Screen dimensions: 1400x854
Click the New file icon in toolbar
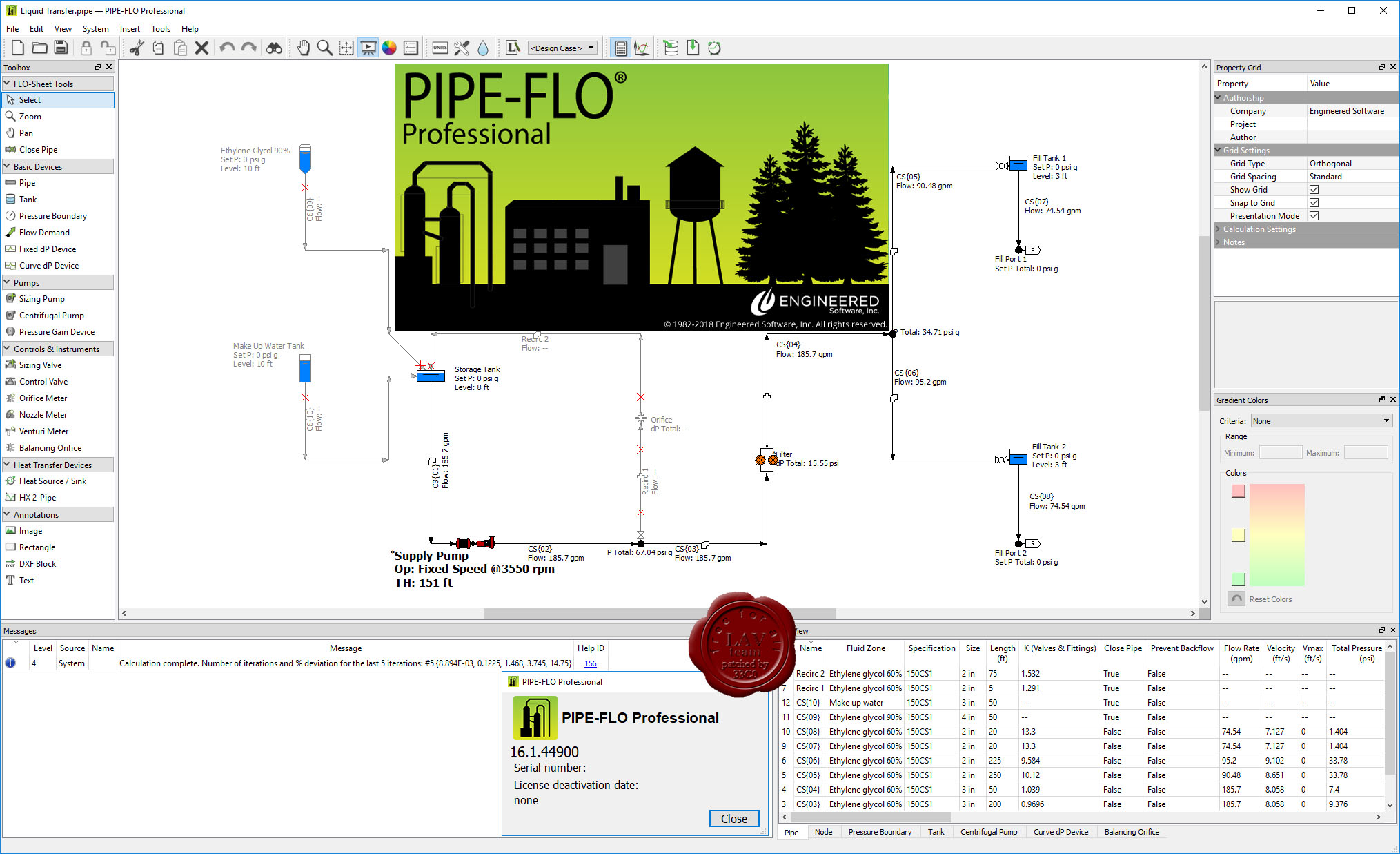pyautogui.click(x=18, y=48)
